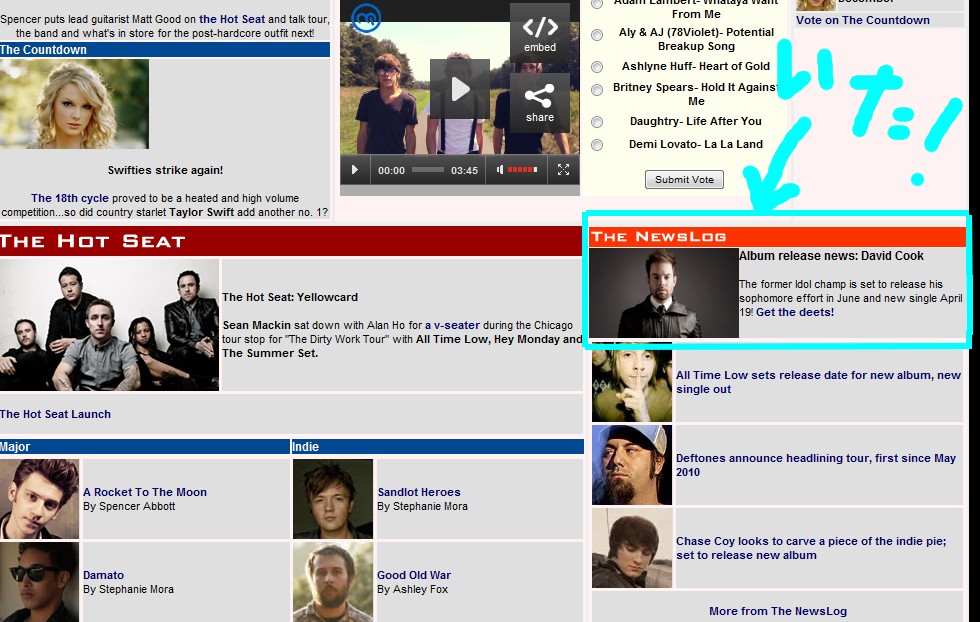Click the Indie section header
The height and width of the screenshot is (622, 980).
[x=438, y=446]
